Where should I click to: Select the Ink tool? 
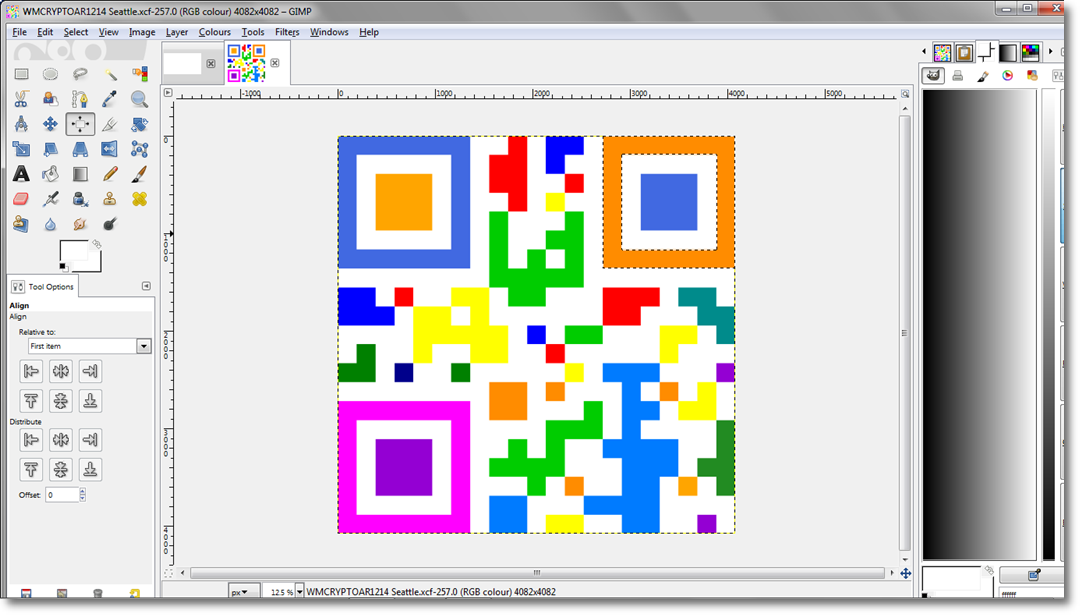pyautogui.click(x=80, y=199)
